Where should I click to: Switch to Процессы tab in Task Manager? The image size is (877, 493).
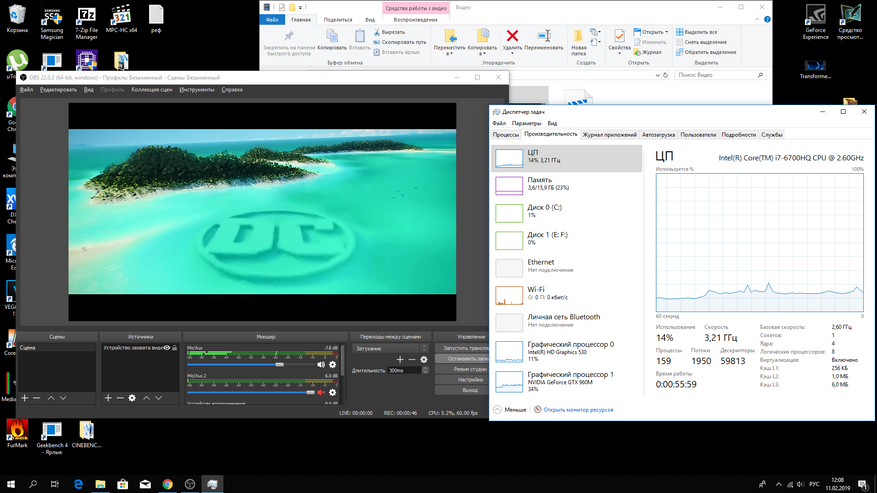coord(506,135)
